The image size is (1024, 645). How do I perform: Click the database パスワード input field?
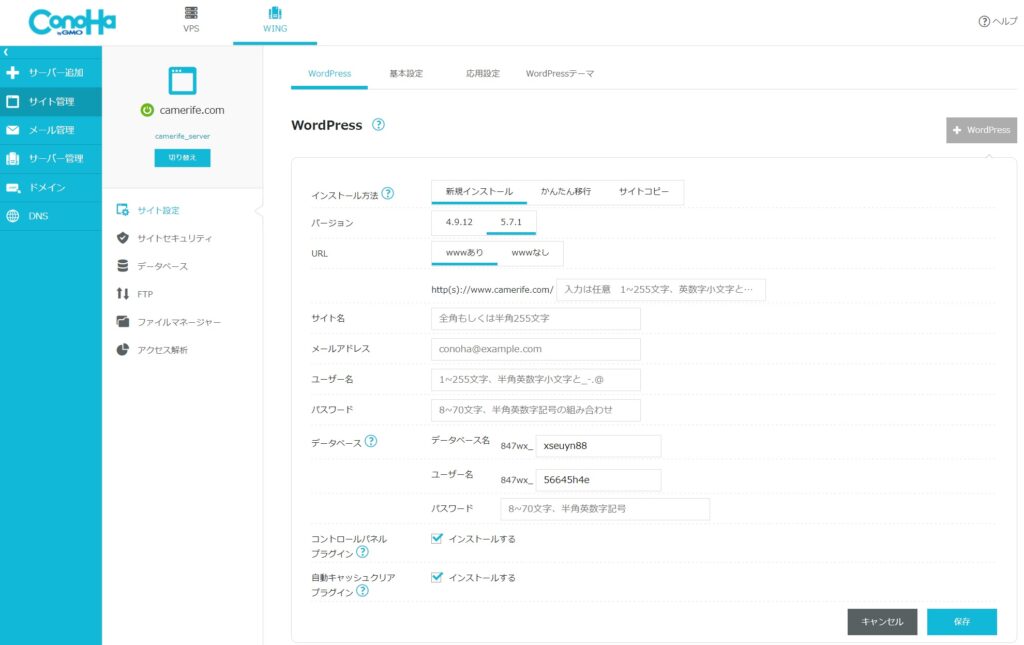(605, 509)
